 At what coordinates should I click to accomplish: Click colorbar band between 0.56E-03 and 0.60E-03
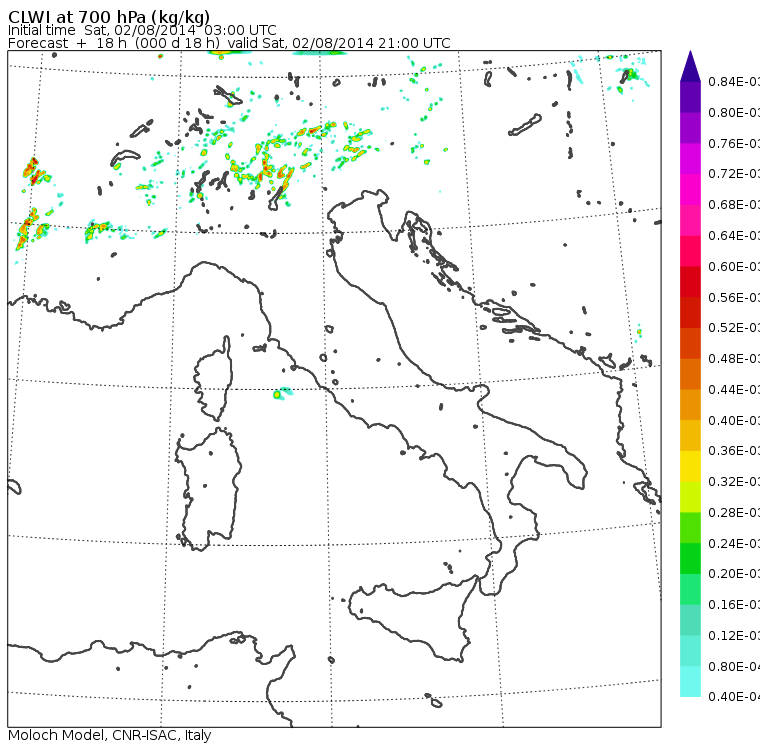point(690,282)
